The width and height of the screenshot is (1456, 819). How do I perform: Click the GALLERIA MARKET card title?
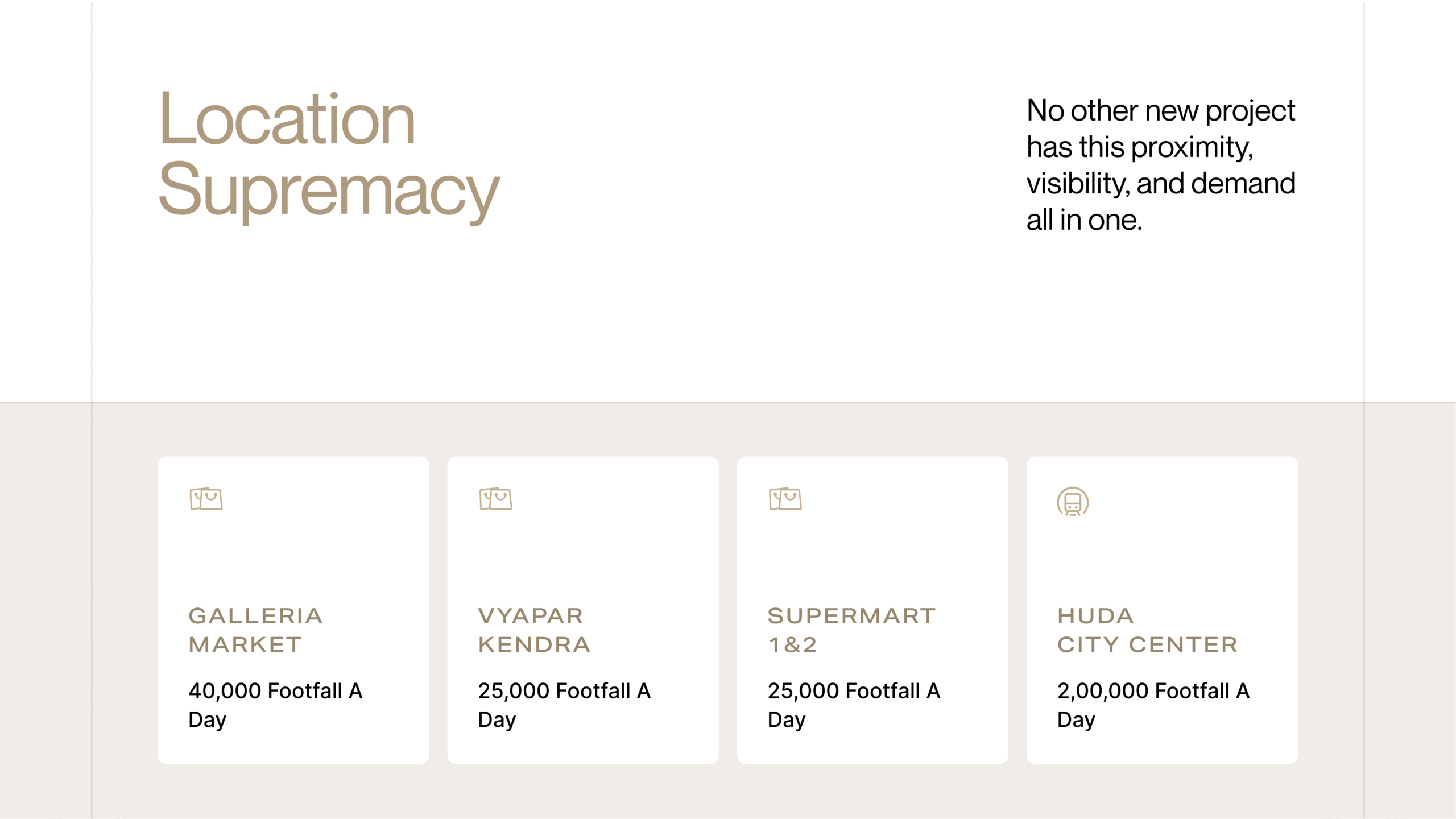[255, 630]
